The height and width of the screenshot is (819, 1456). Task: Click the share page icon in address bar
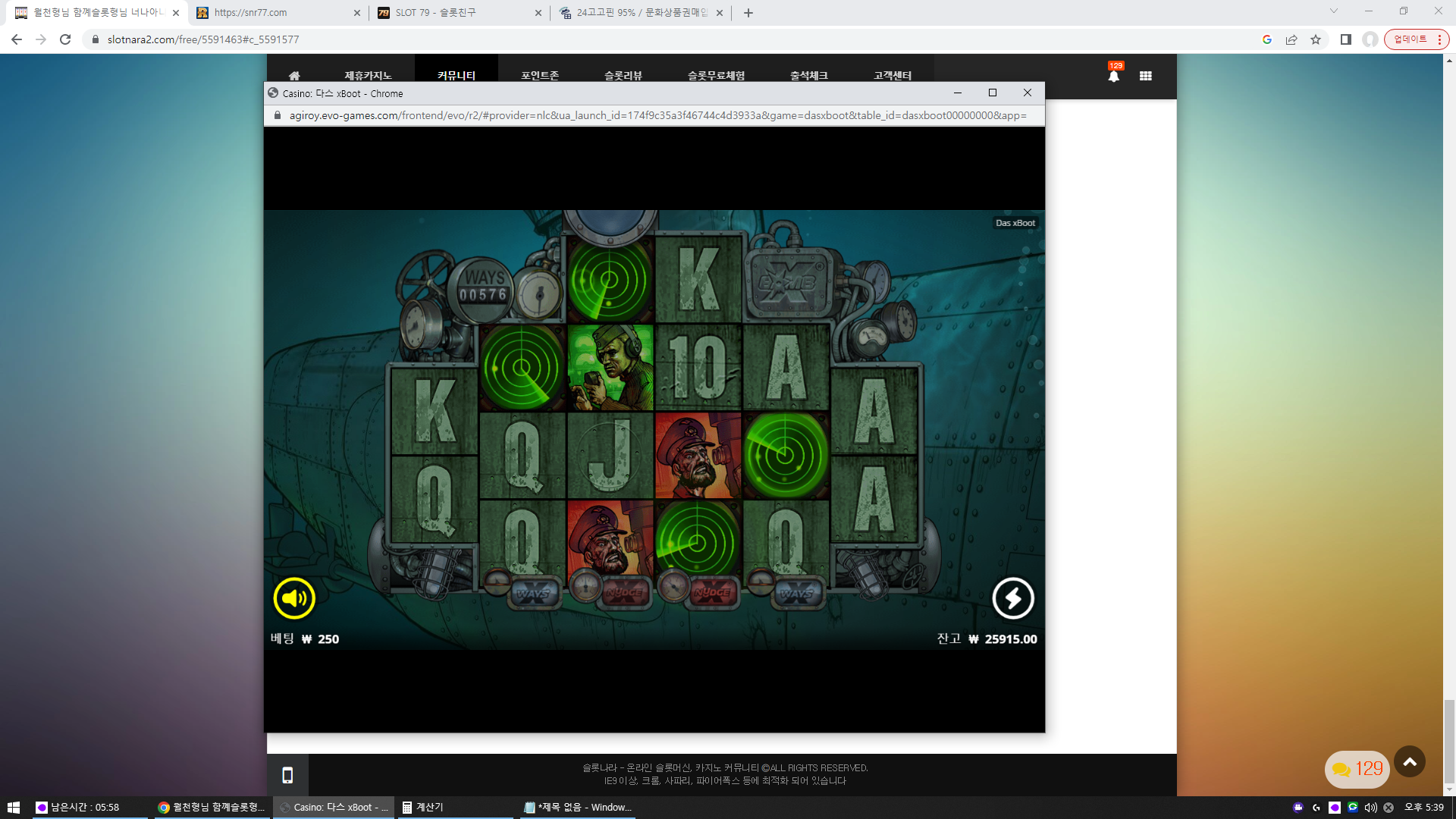pyautogui.click(x=1291, y=39)
